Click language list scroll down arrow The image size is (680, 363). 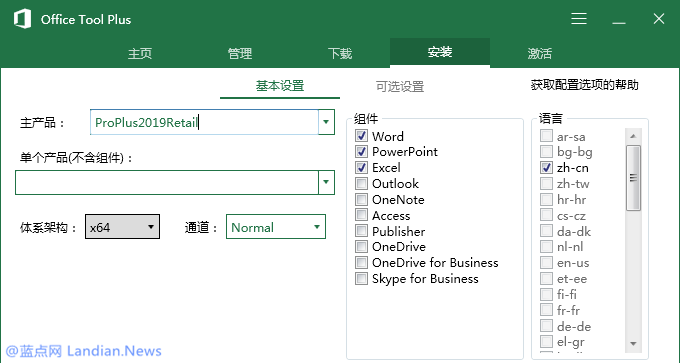[x=633, y=344]
